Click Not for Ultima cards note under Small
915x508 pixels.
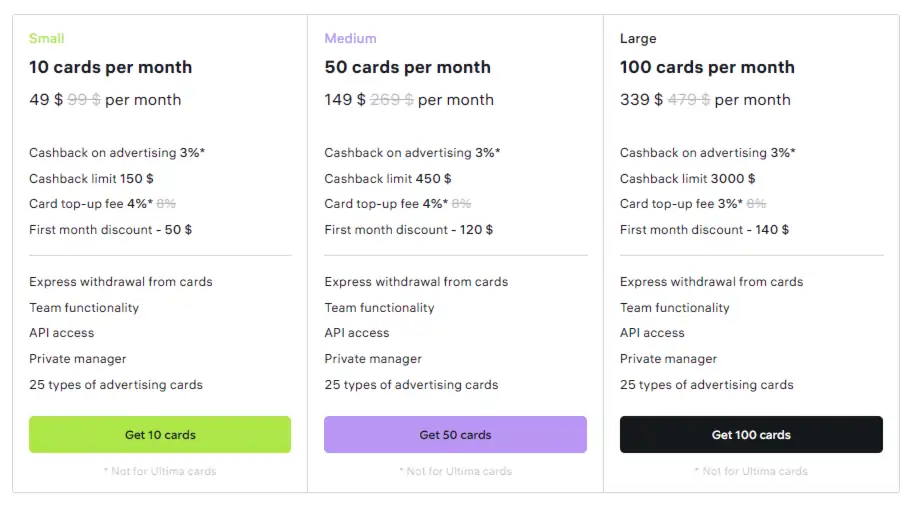click(160, 471)
